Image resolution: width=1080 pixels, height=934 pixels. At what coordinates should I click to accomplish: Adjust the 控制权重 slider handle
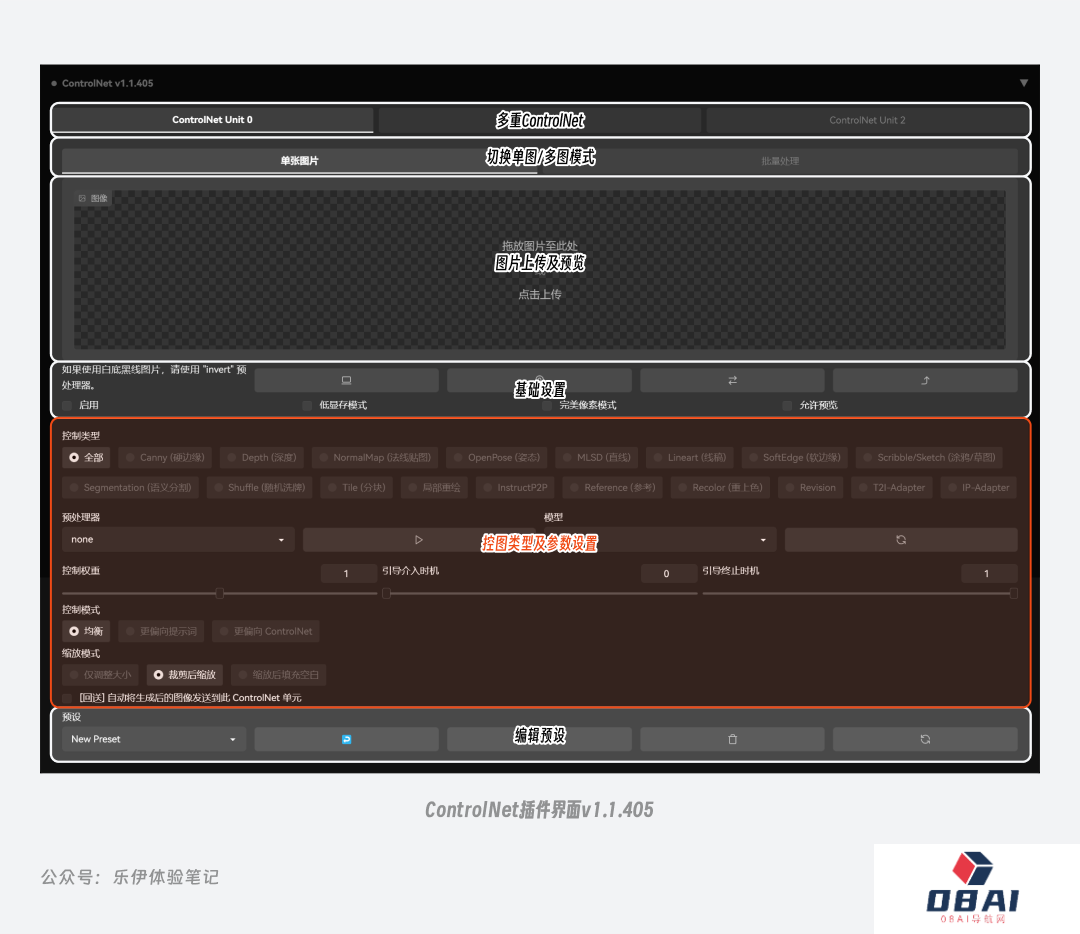[x=220, y=593]
